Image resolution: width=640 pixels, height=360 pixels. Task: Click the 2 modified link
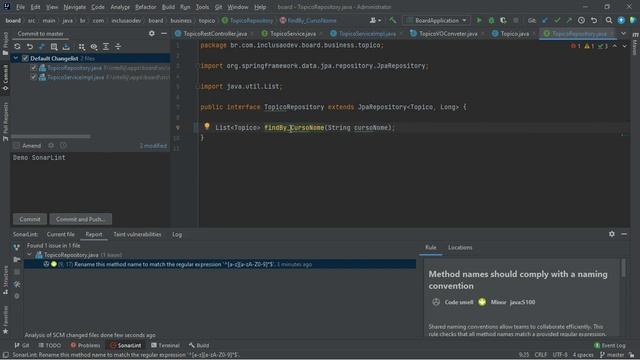[153, 146]
